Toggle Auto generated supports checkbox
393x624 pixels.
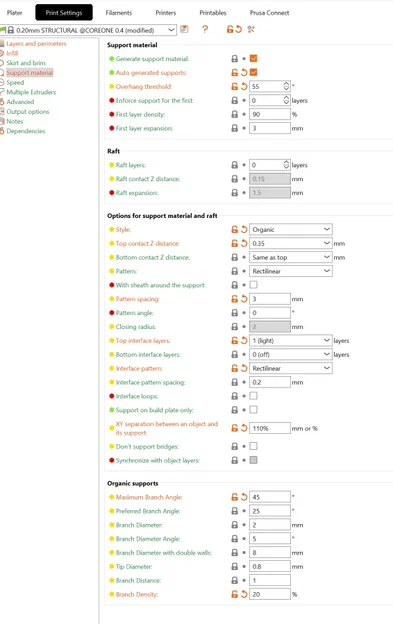tap(253, 72)
